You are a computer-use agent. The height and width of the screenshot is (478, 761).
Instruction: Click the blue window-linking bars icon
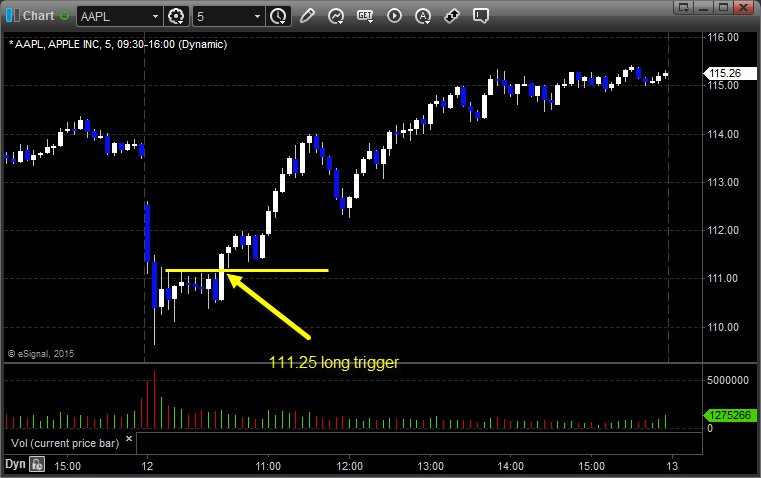13,16
